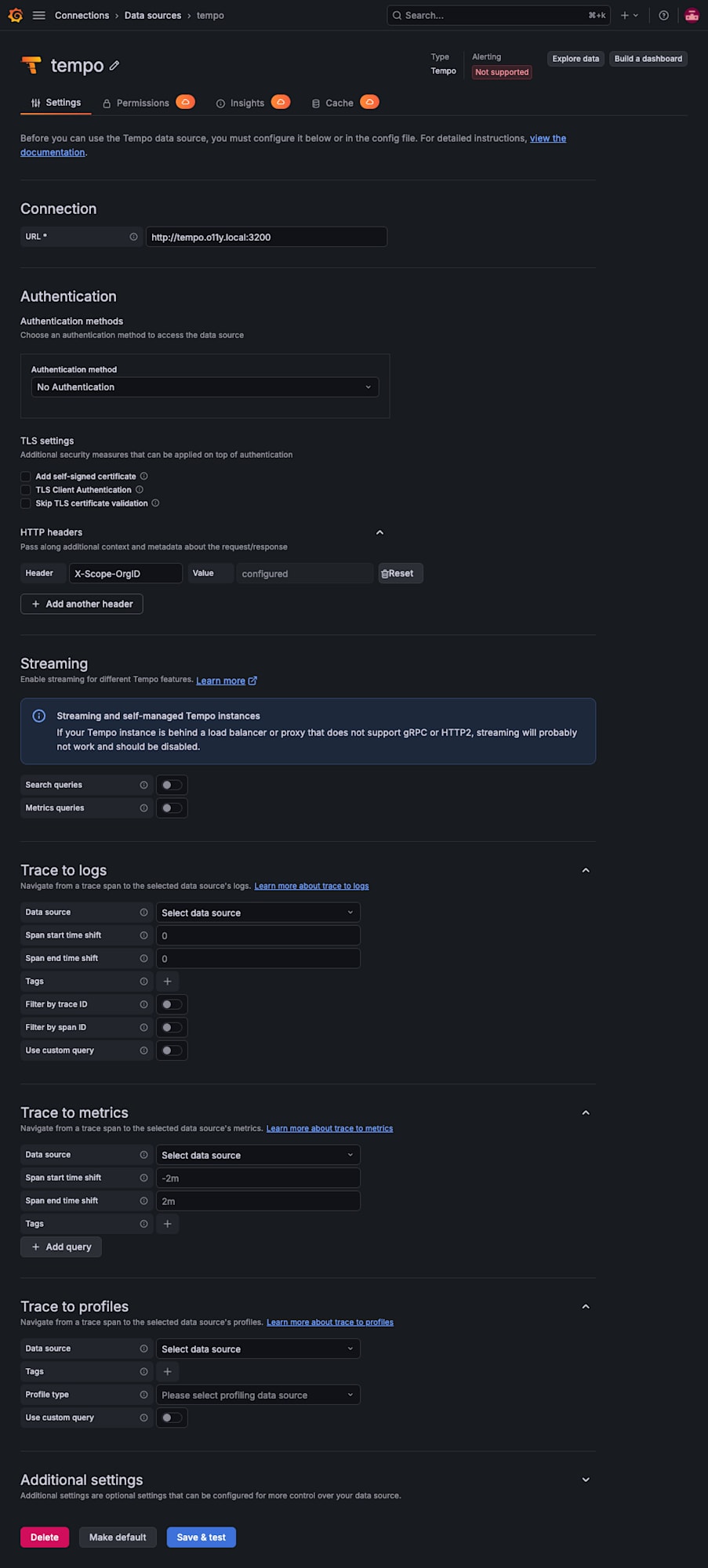
Task: Open the user avatar menu
Action: [x=692, y=15]
